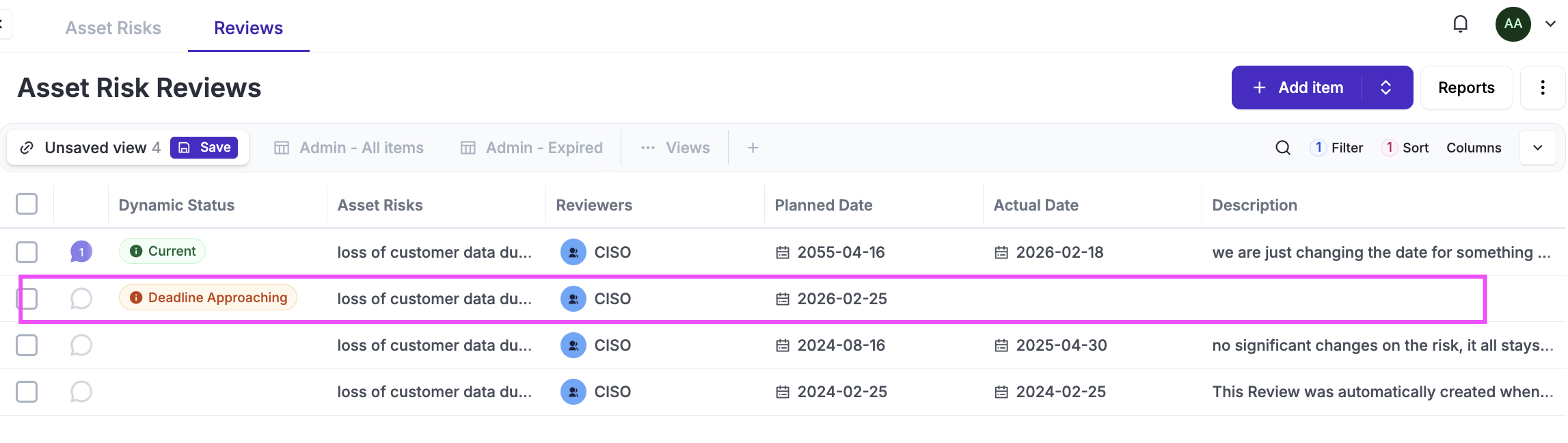
Task: Select the 2024-02-25 review row checkbox
Action: tap(27, 392)
